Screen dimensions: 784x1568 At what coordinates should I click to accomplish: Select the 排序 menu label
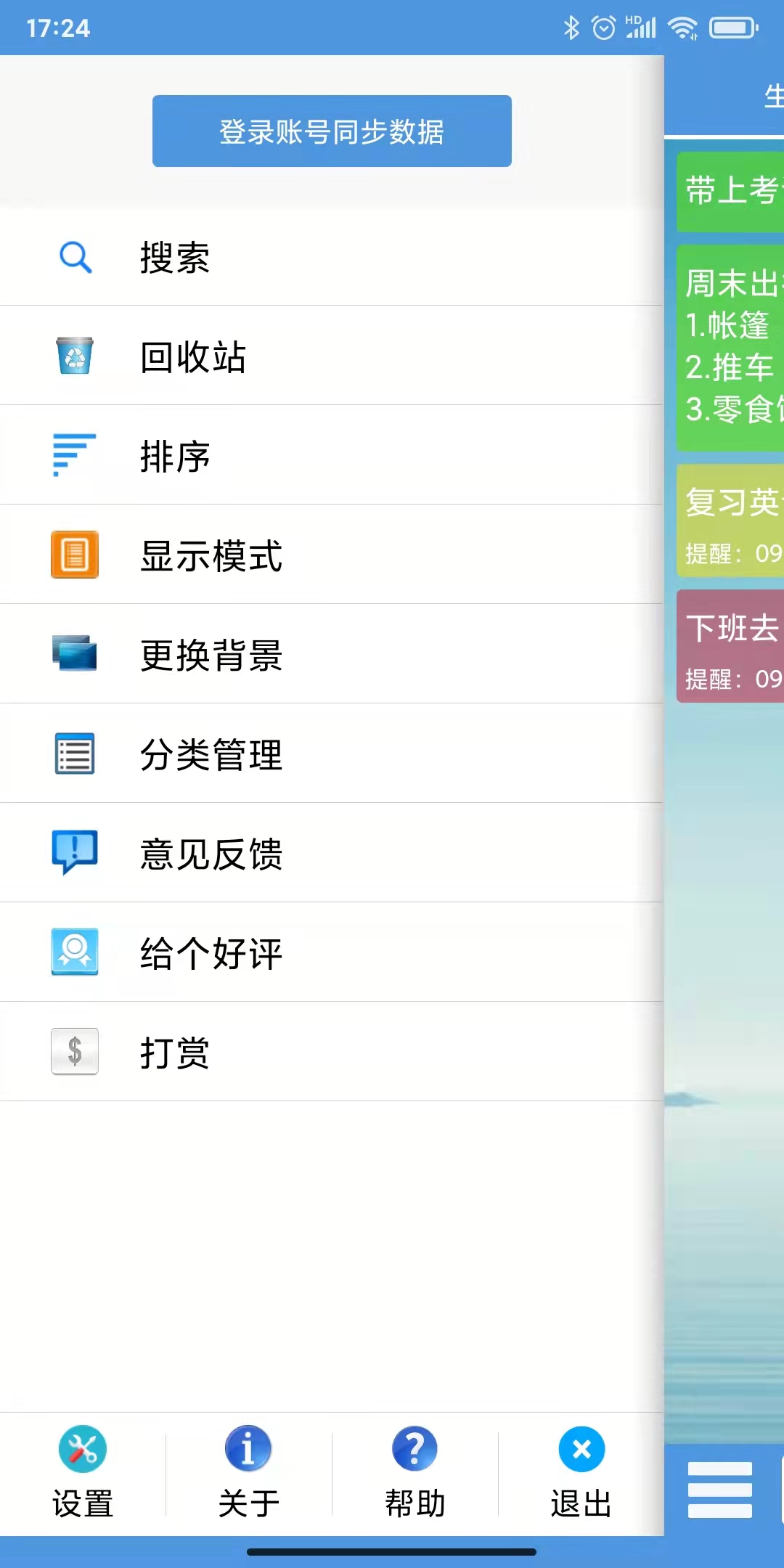click(x=175, y=457)
